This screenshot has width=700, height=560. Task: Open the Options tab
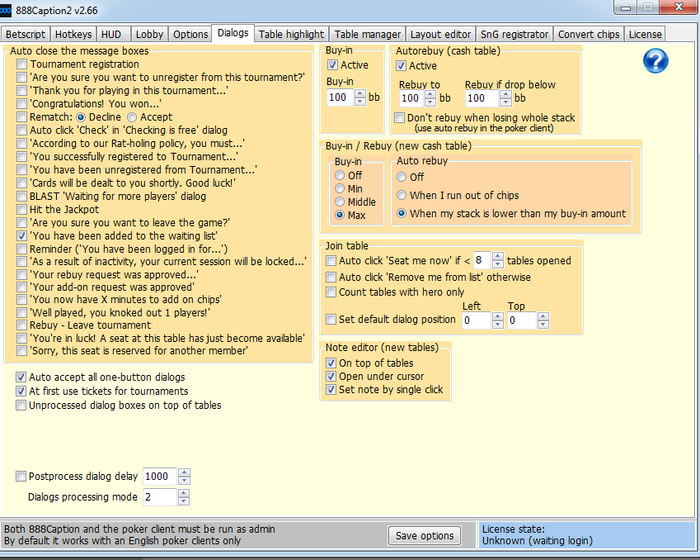pos(191,34)
